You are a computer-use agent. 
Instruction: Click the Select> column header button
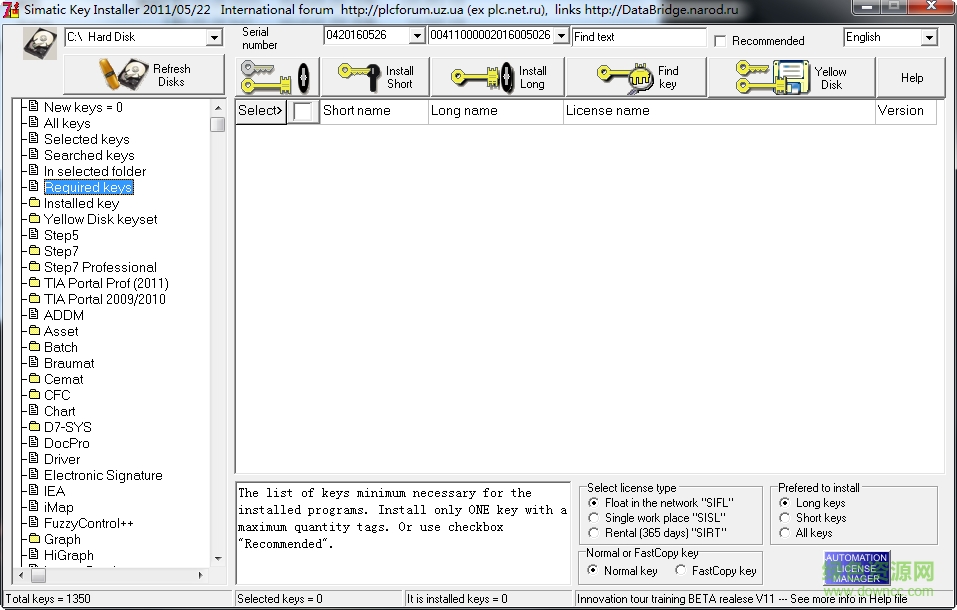click(x=260, y=111)
